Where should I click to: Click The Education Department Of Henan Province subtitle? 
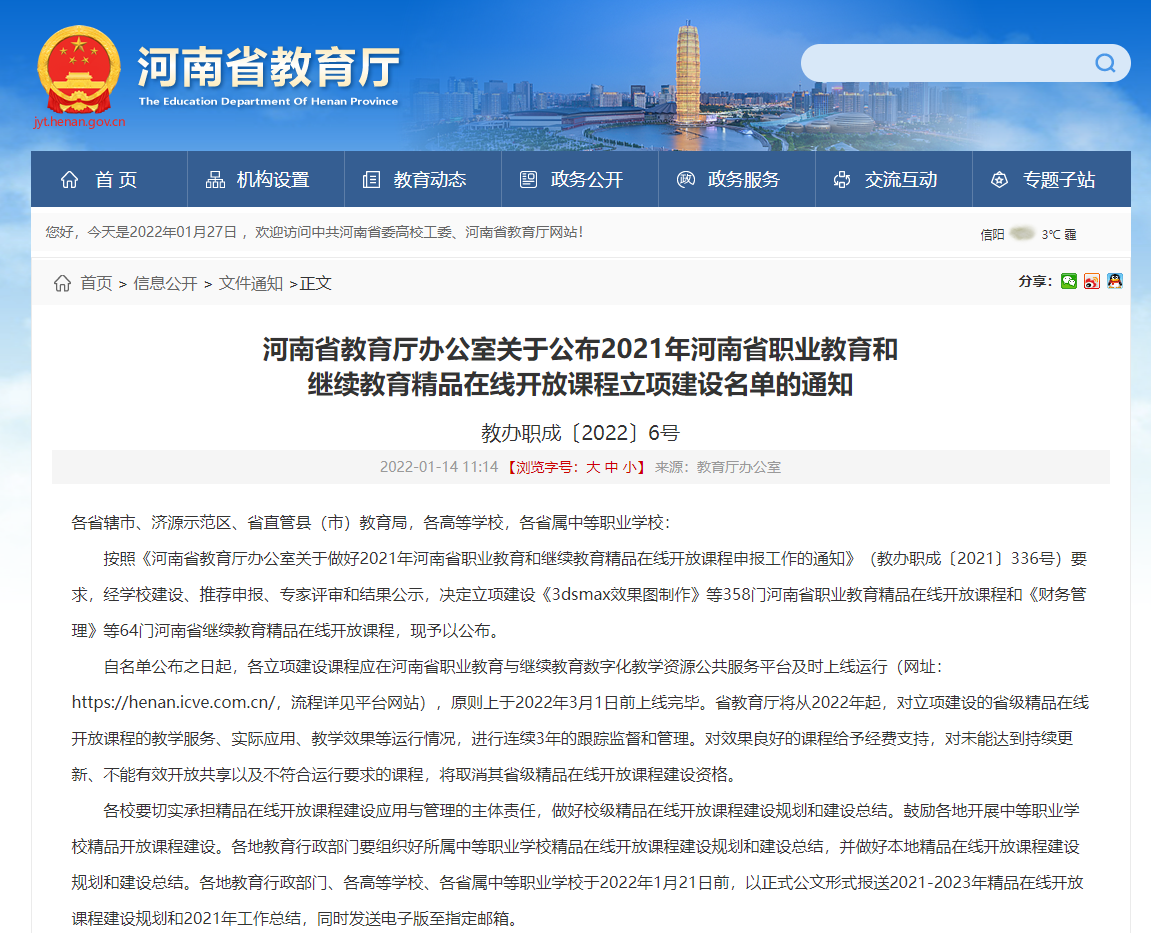click(x=269, y=101)
